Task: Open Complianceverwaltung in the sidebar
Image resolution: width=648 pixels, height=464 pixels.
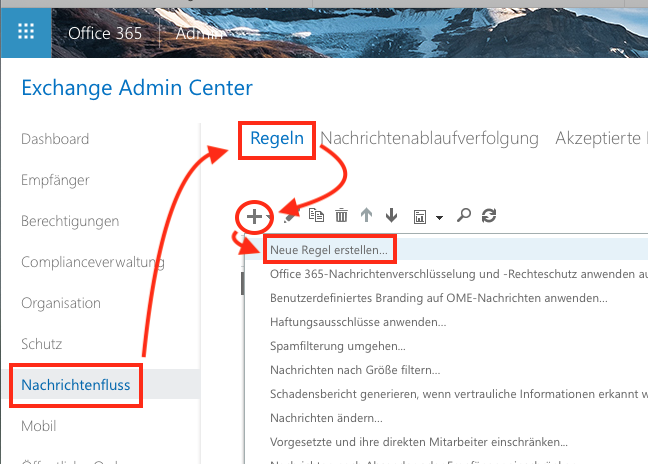Action: (93, 262)
